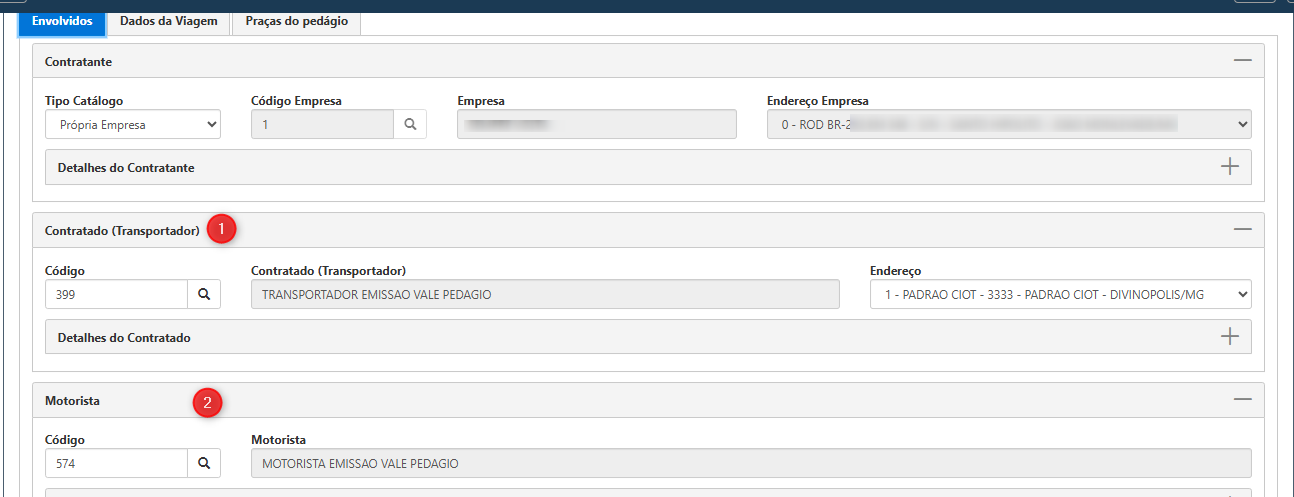Image resolution: width=1294 pixels, height=497 pixels.
Task: Switch to the Praças do pedágio tab
Action: 296,21
